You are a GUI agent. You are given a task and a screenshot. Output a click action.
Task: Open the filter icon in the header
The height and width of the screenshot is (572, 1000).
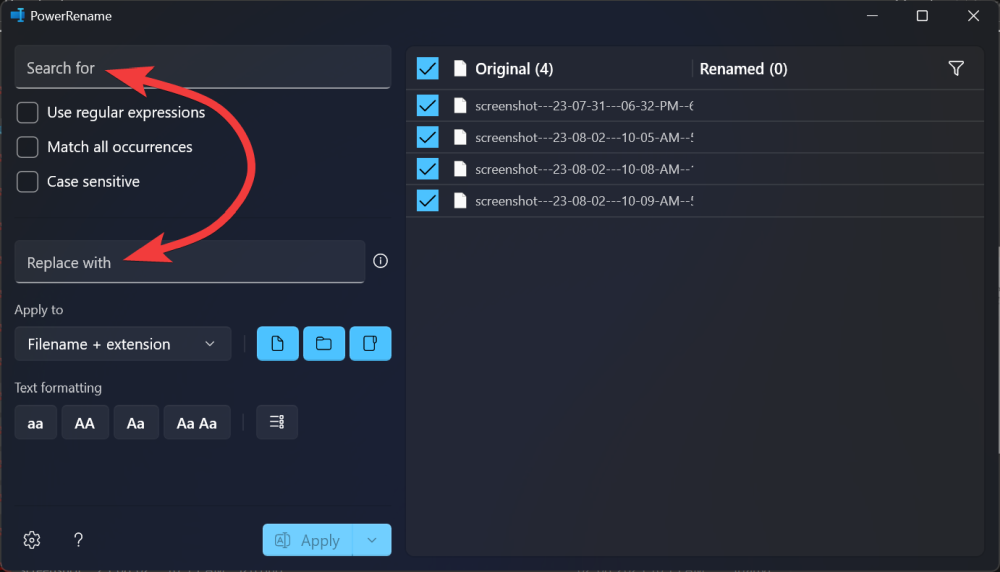tap(956, 68)
